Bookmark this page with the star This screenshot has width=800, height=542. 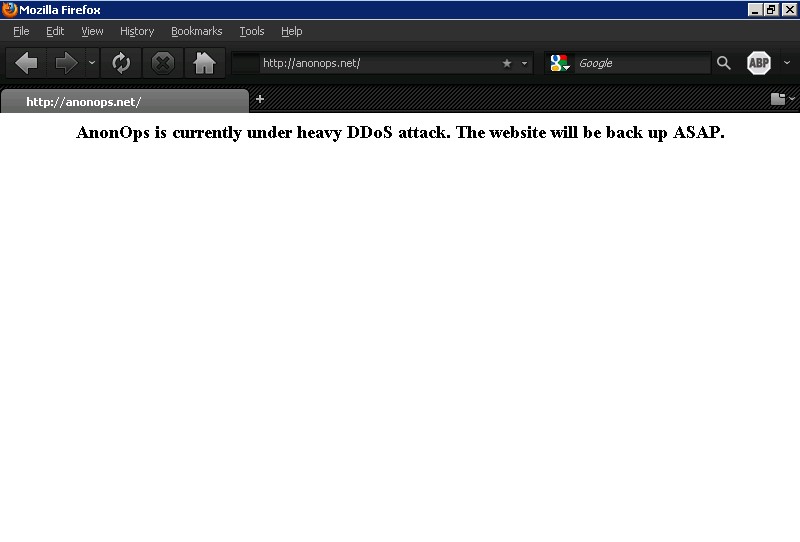[x=507, y=63]
